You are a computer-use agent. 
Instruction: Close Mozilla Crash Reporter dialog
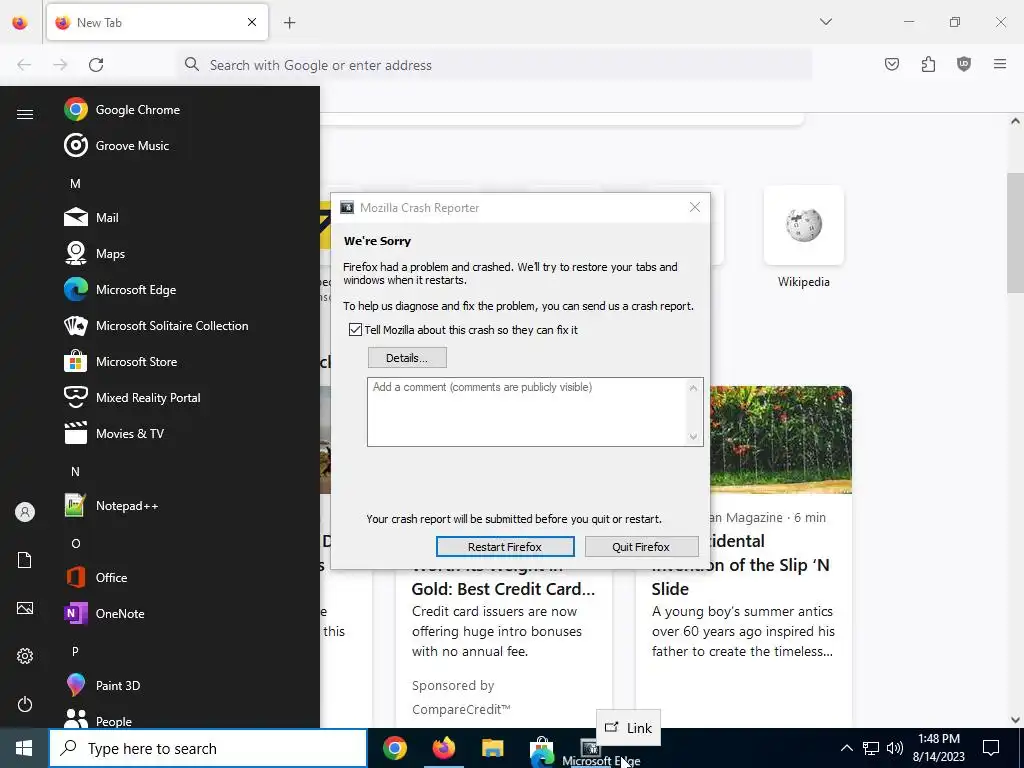[695, 207]
